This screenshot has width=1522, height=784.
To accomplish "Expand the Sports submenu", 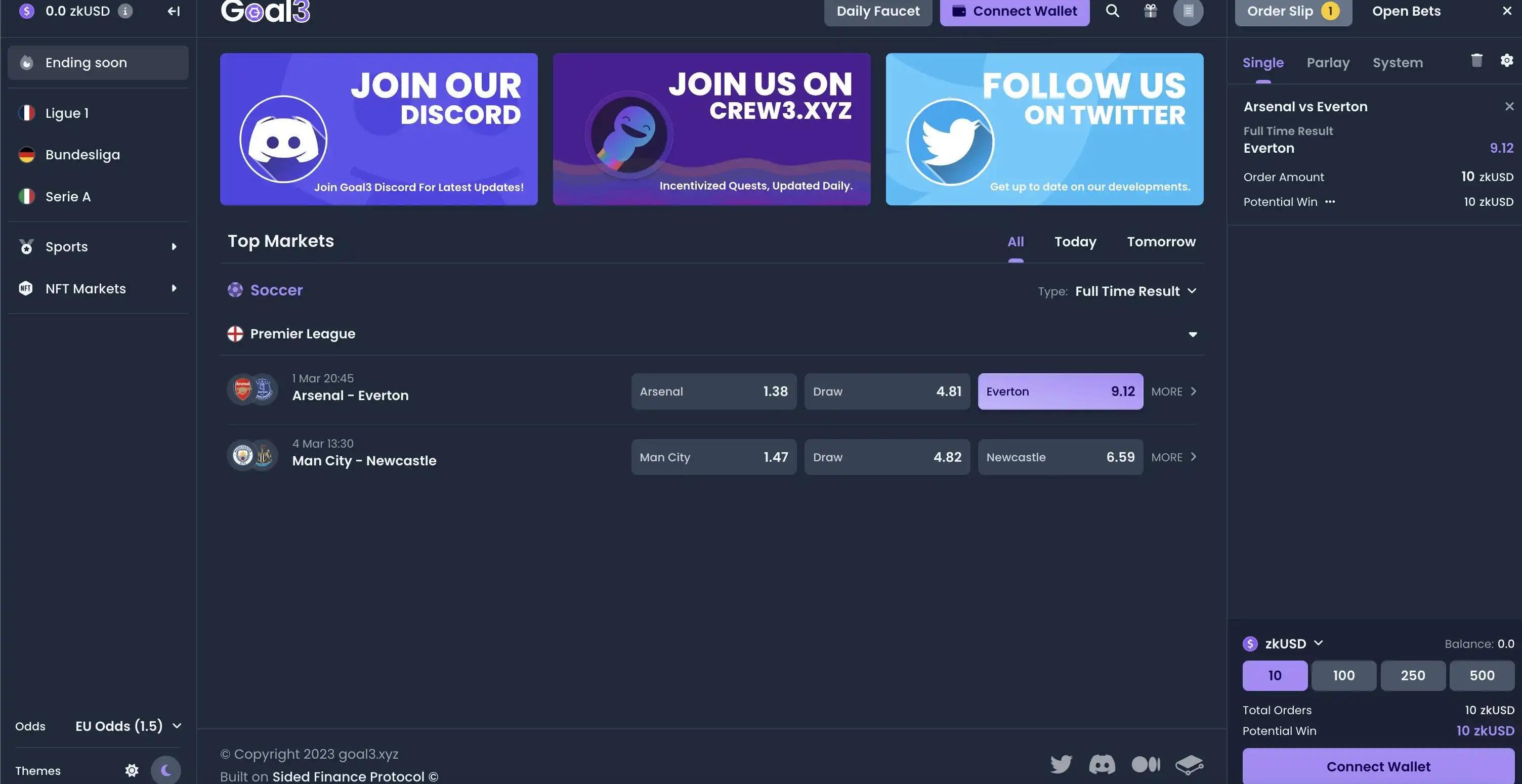I will [98, 246].
